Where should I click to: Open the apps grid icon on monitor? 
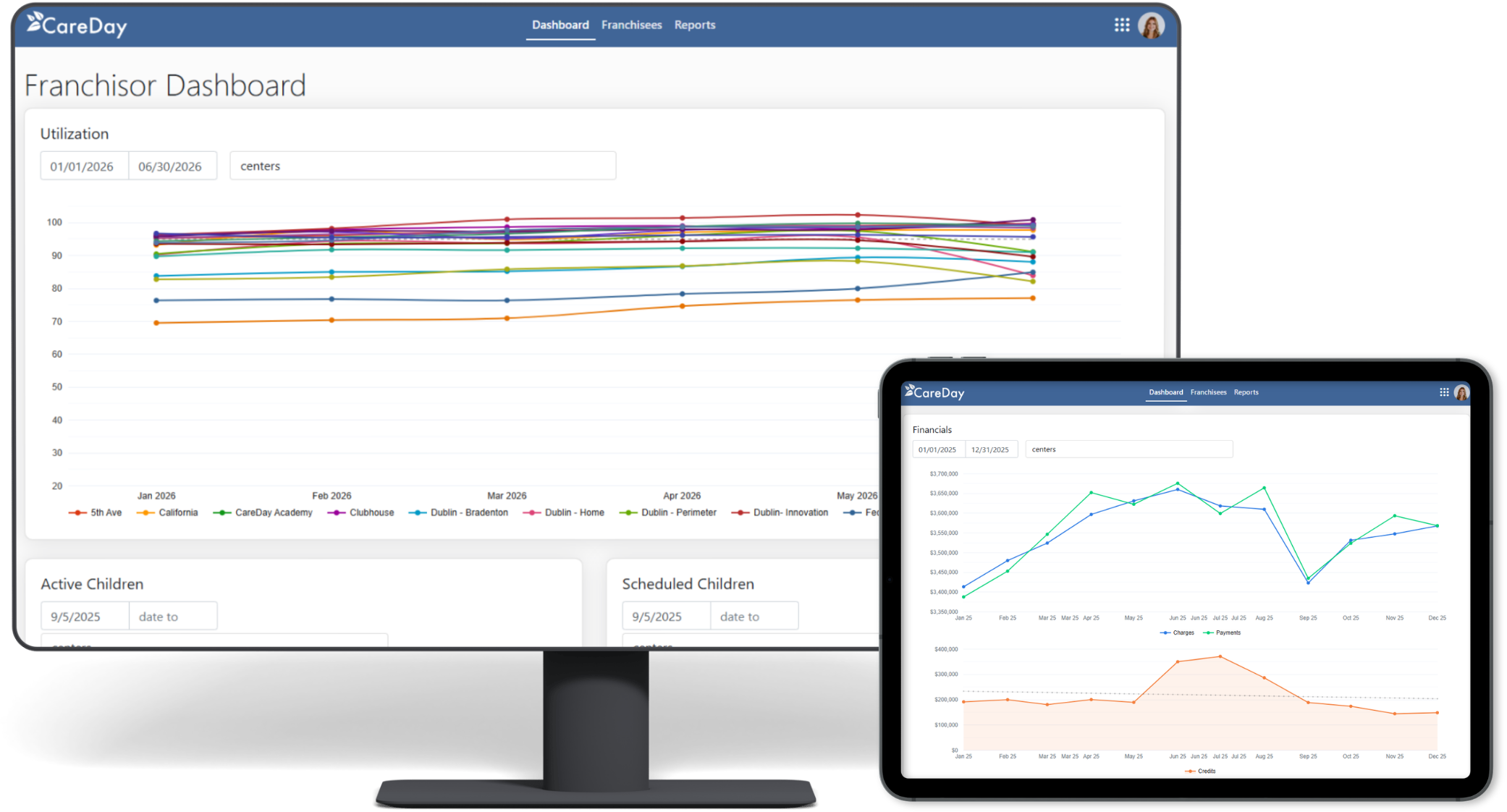1121,25
